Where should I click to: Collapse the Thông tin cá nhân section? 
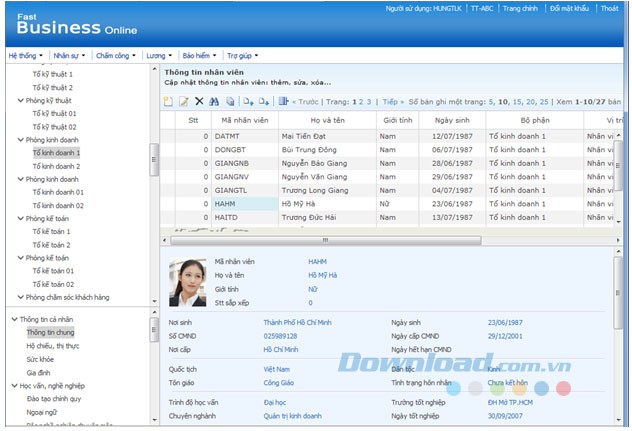[x=14, y=319]
